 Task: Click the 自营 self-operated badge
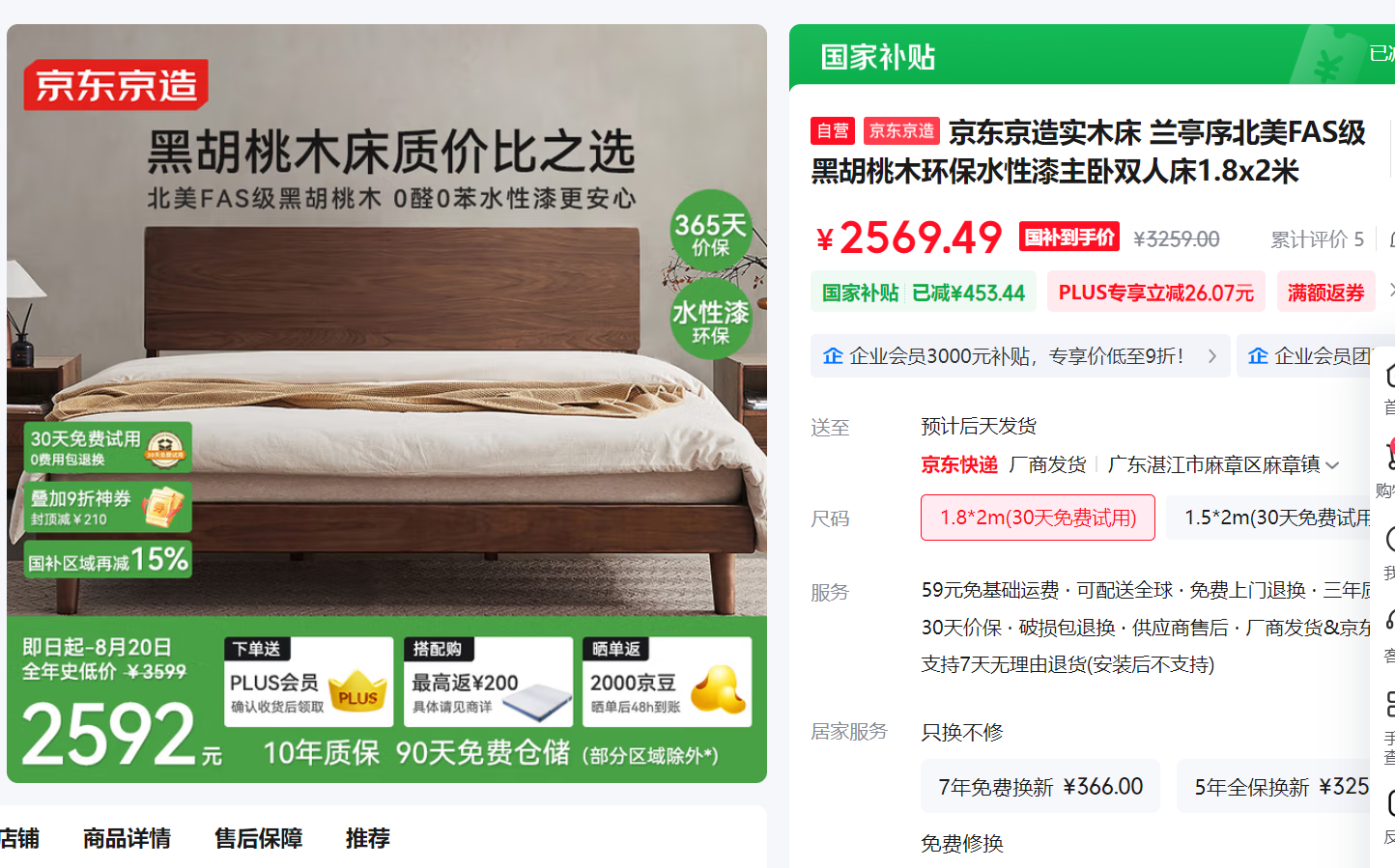pos(832,130)
